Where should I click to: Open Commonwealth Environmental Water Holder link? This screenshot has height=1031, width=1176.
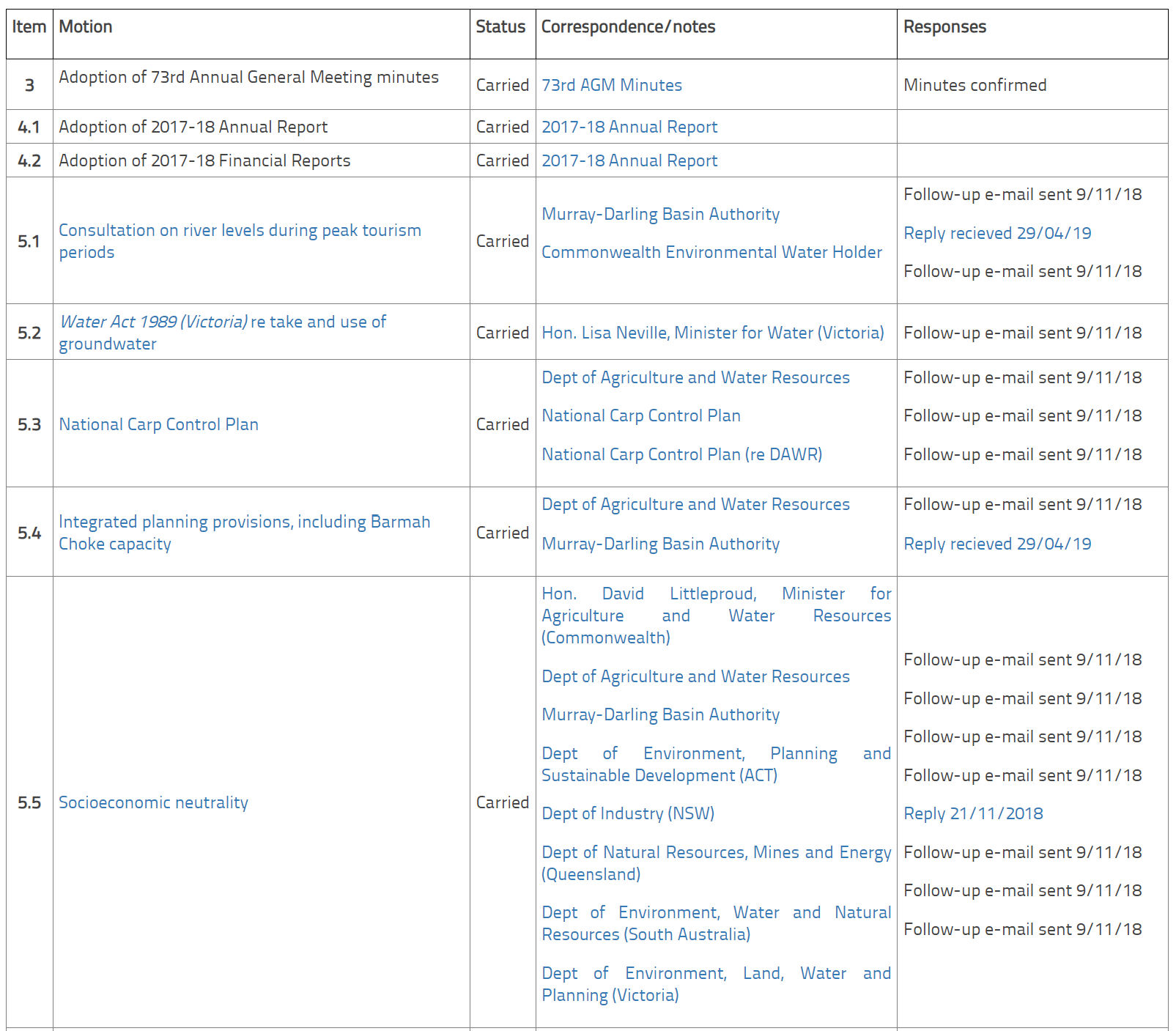[711, 252]
